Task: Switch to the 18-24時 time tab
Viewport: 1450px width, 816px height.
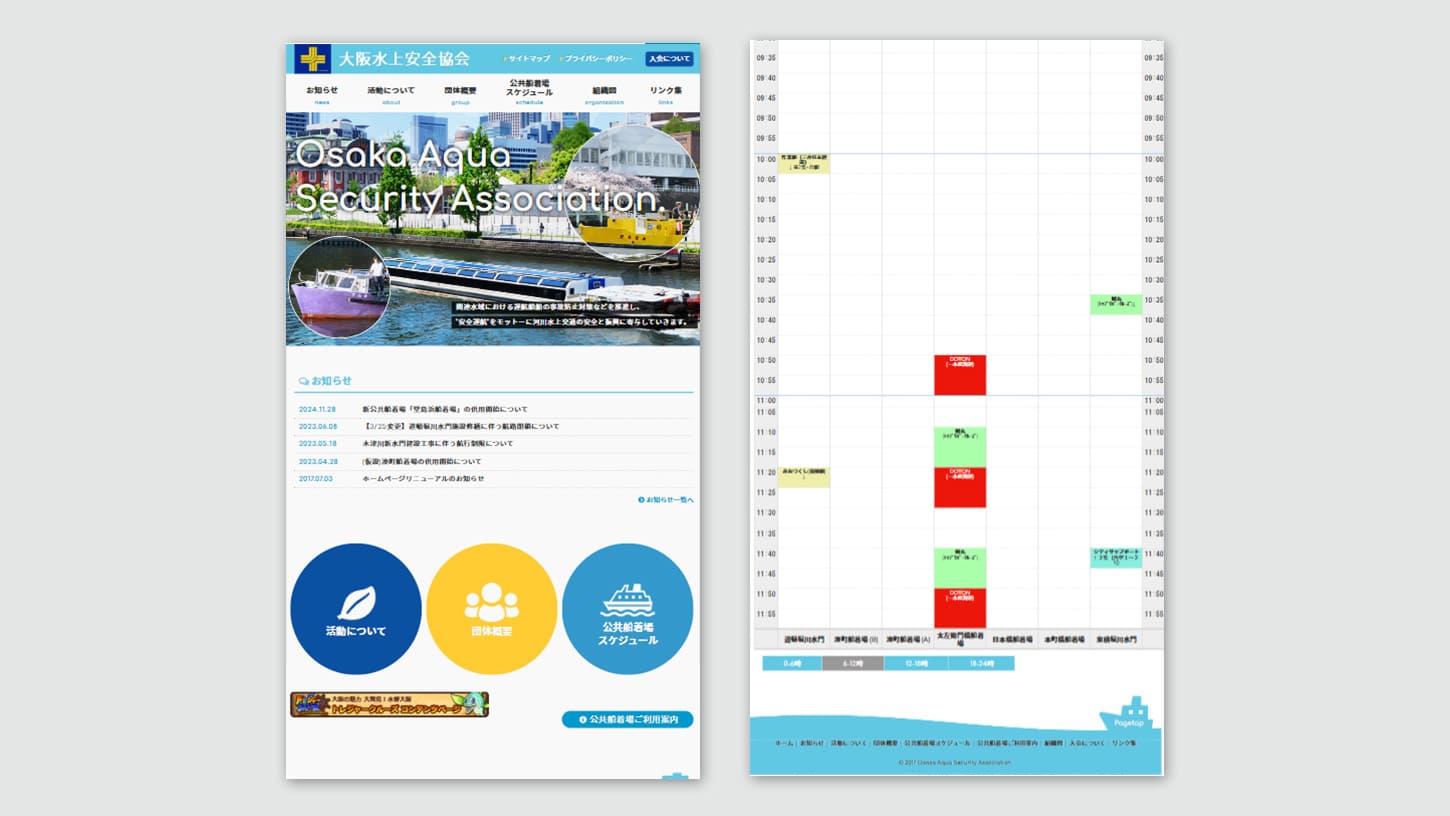Action: pyautogui.click(x=981, y=663)
